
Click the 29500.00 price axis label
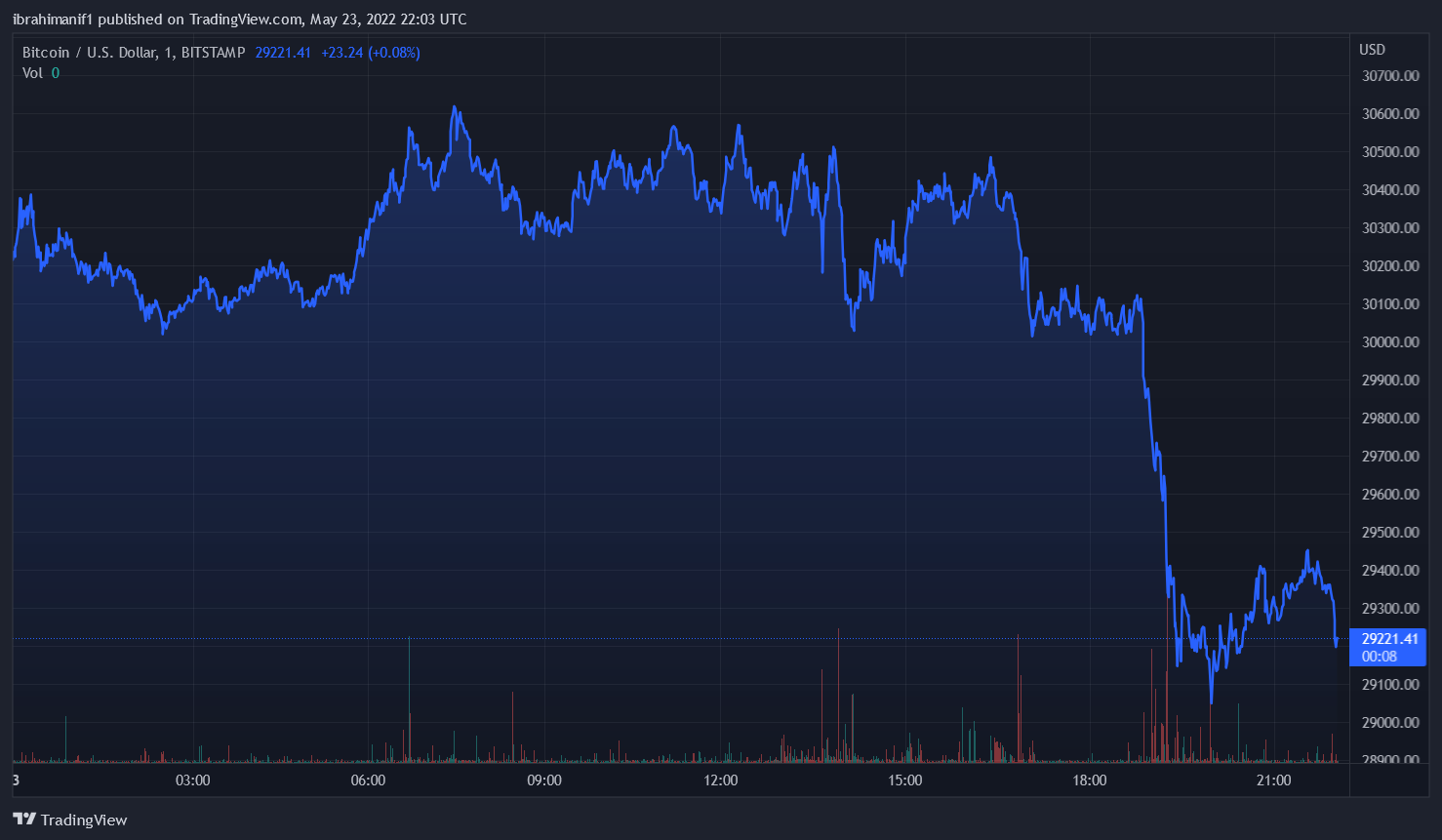tap(1390, 533)
